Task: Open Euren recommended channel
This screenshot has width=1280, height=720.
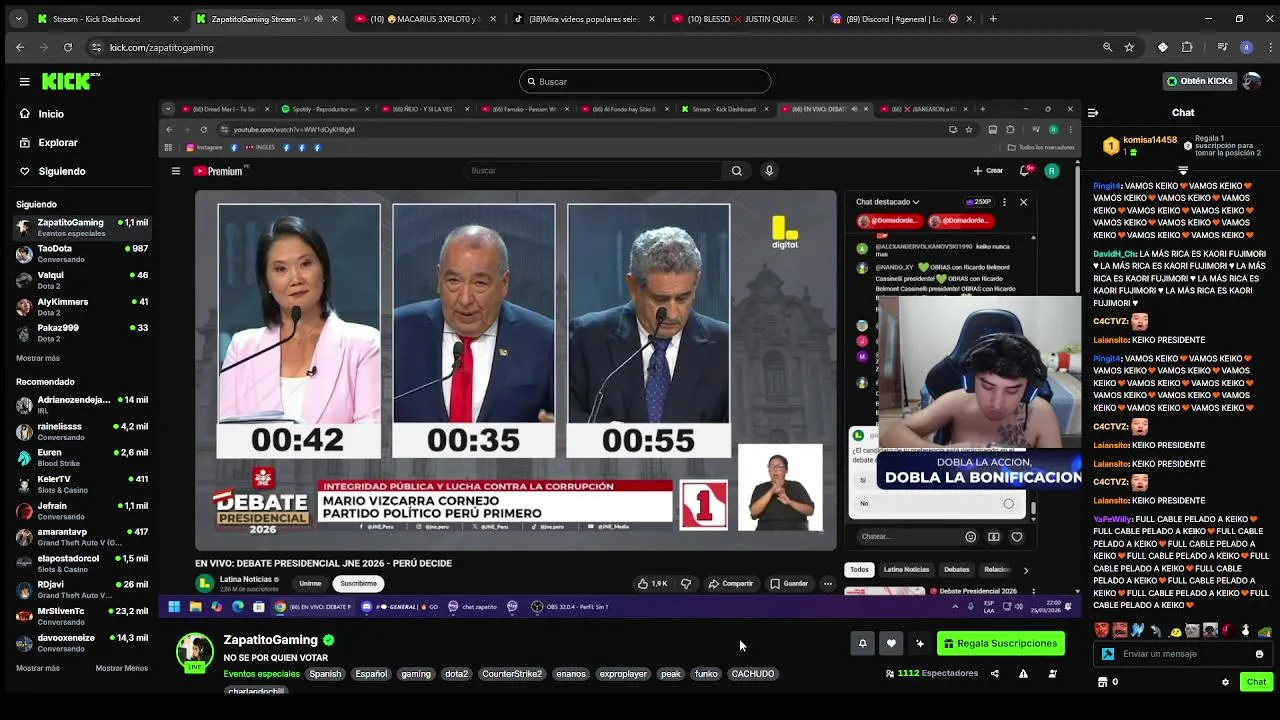Action: [80, 458]
